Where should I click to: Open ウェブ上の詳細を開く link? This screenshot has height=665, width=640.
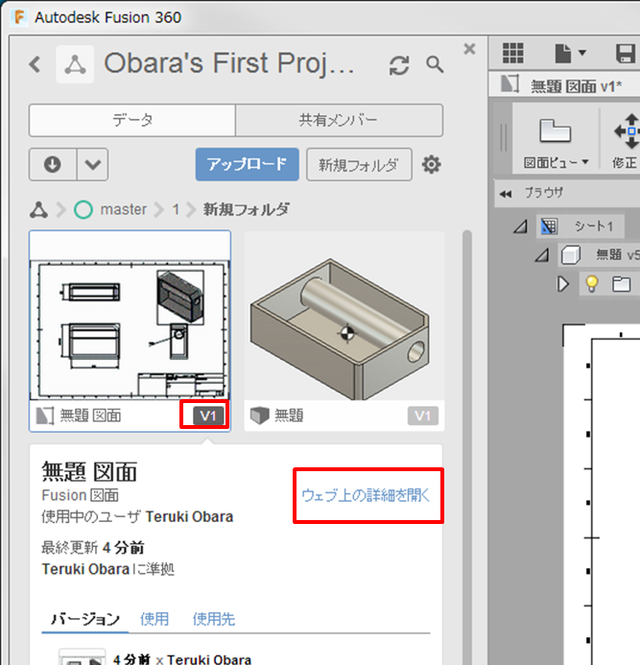(366, 495)
